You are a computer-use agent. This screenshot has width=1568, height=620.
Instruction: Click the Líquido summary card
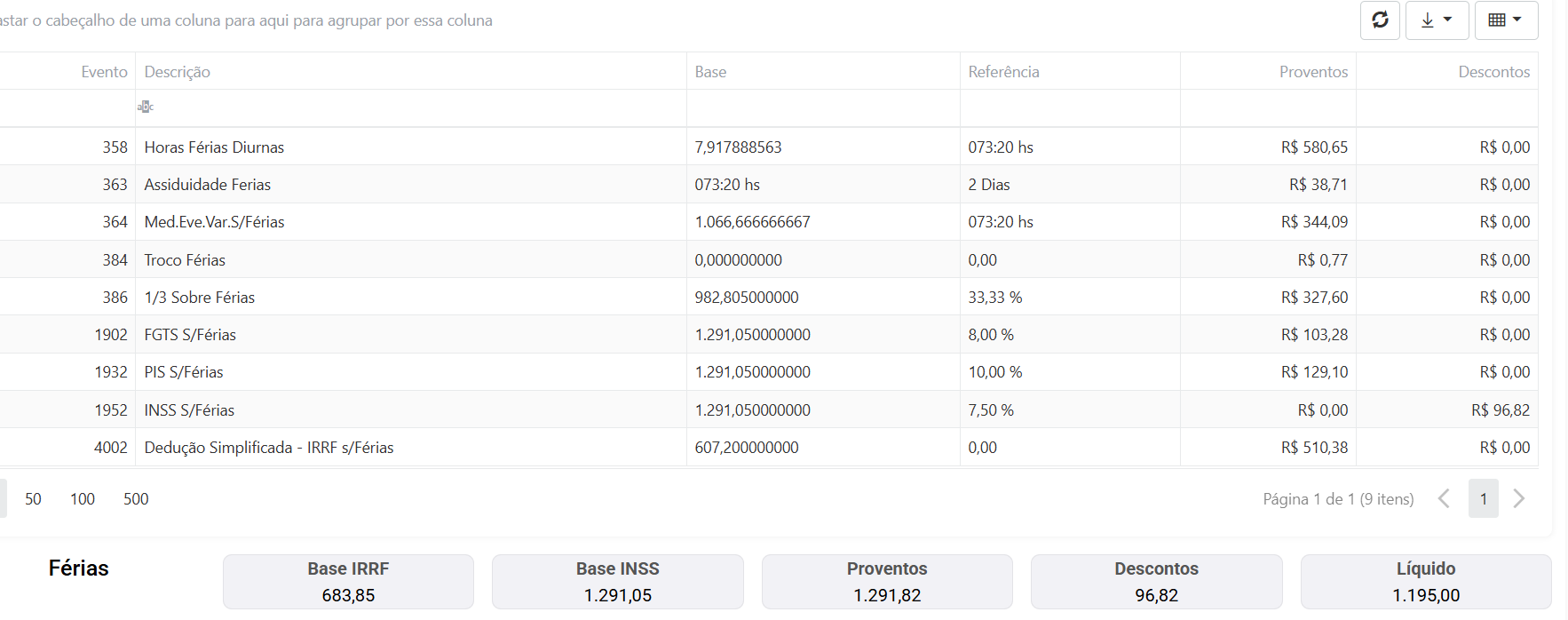click(x=1425, y=582)
